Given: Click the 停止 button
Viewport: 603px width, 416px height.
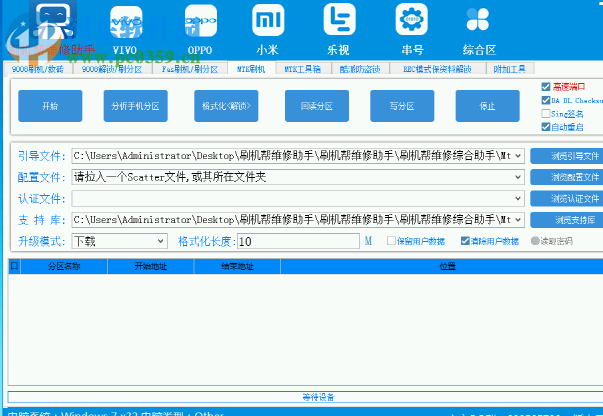Looking at the screenshot, I should coord(488,106).
